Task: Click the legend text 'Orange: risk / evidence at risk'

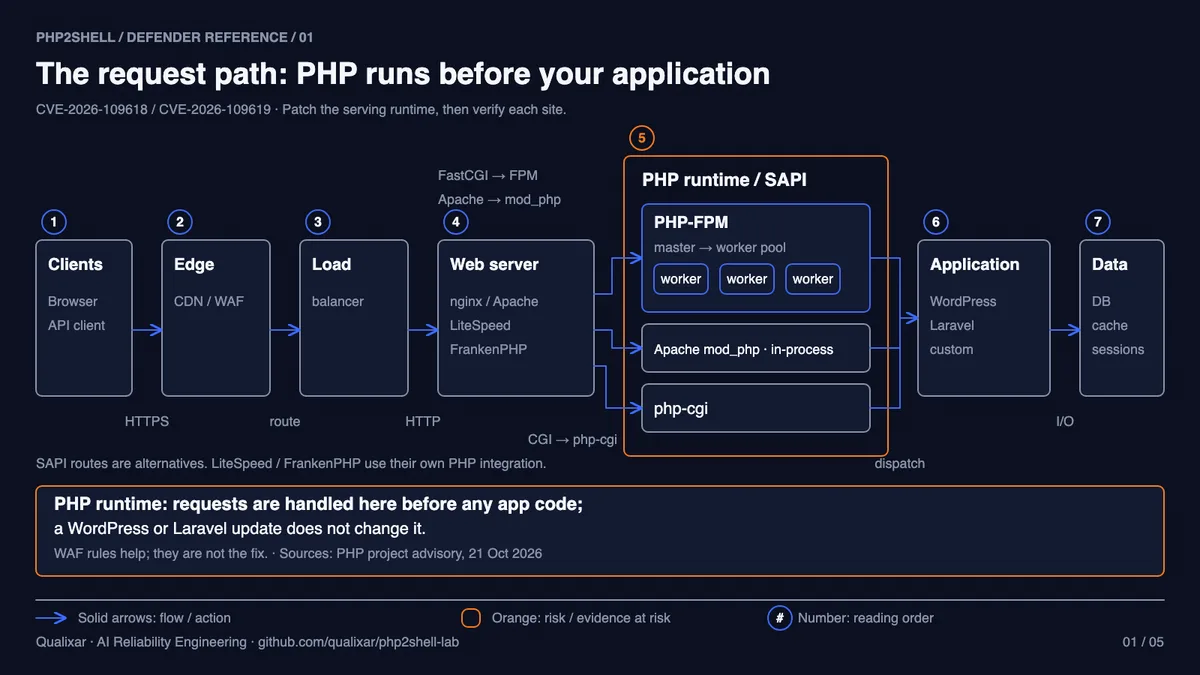Action: click(x=581, y=618)
